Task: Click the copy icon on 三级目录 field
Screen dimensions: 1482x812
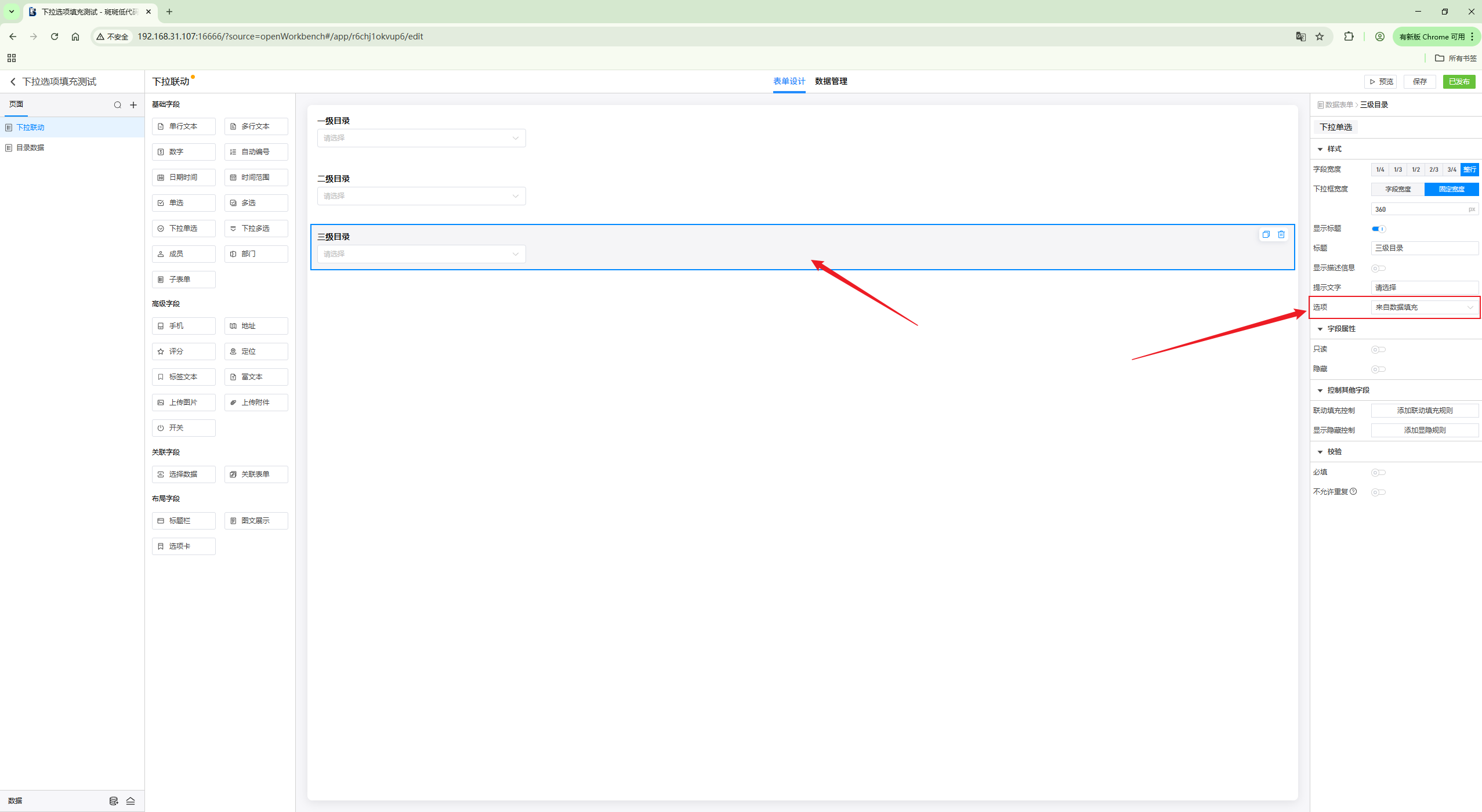Action: click(1266, 234)
